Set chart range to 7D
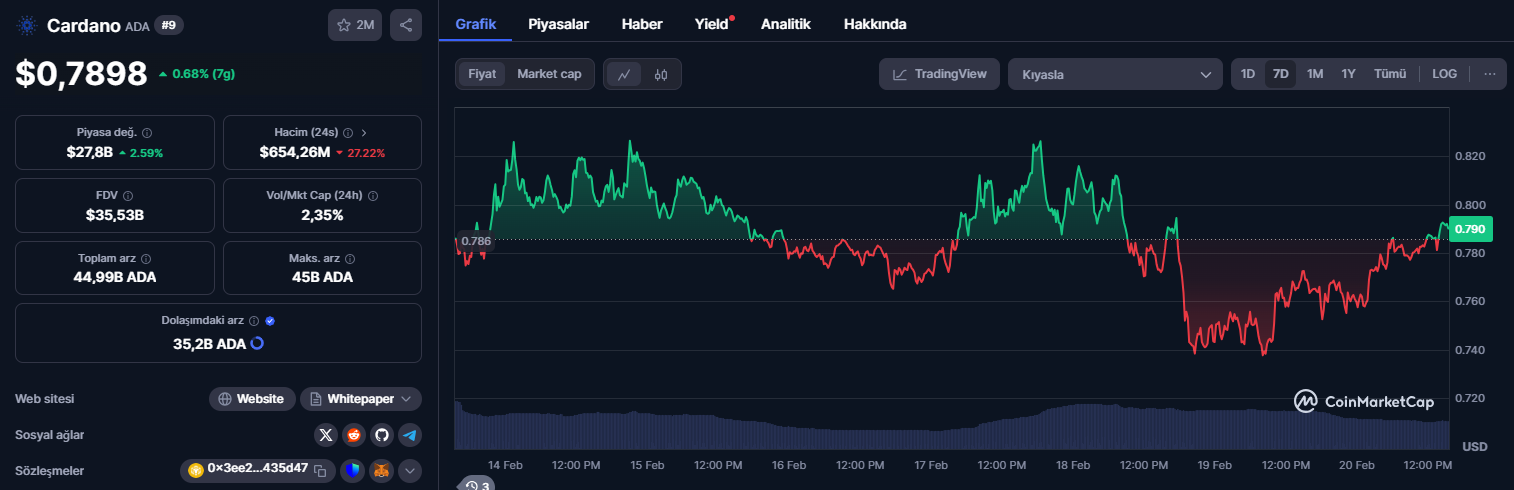The width and height of the screenshot is (1514, 490). [x=1280, y=74]
